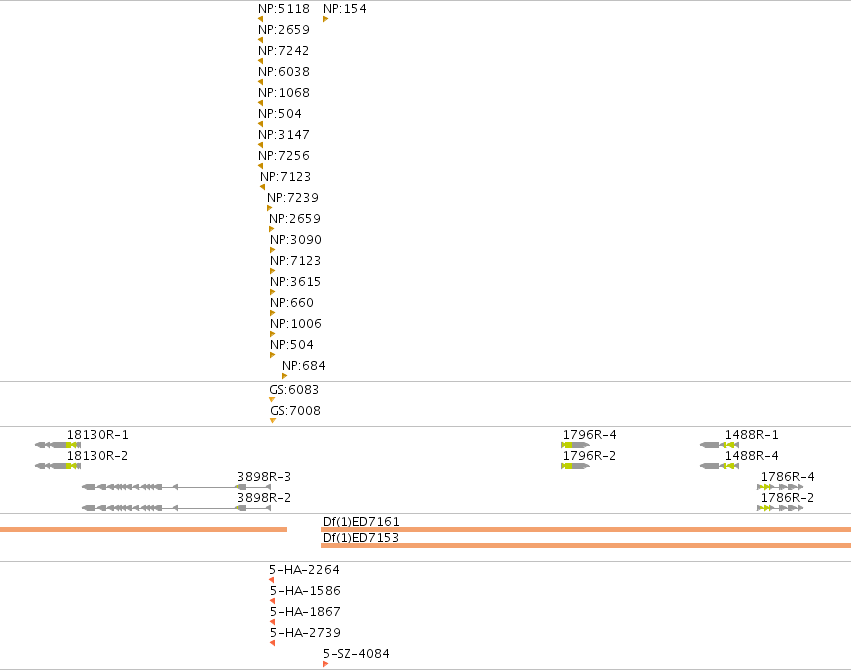Open the 18130R-2 label
This screenshot has height=670, width=851.
[97, 456]
